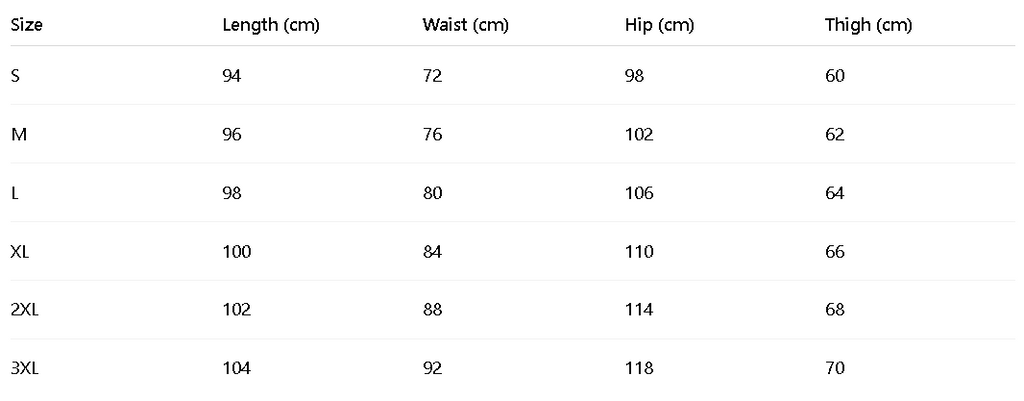Select the 2XL size row label
The image size is (1024, 401).
pos(24,310)
